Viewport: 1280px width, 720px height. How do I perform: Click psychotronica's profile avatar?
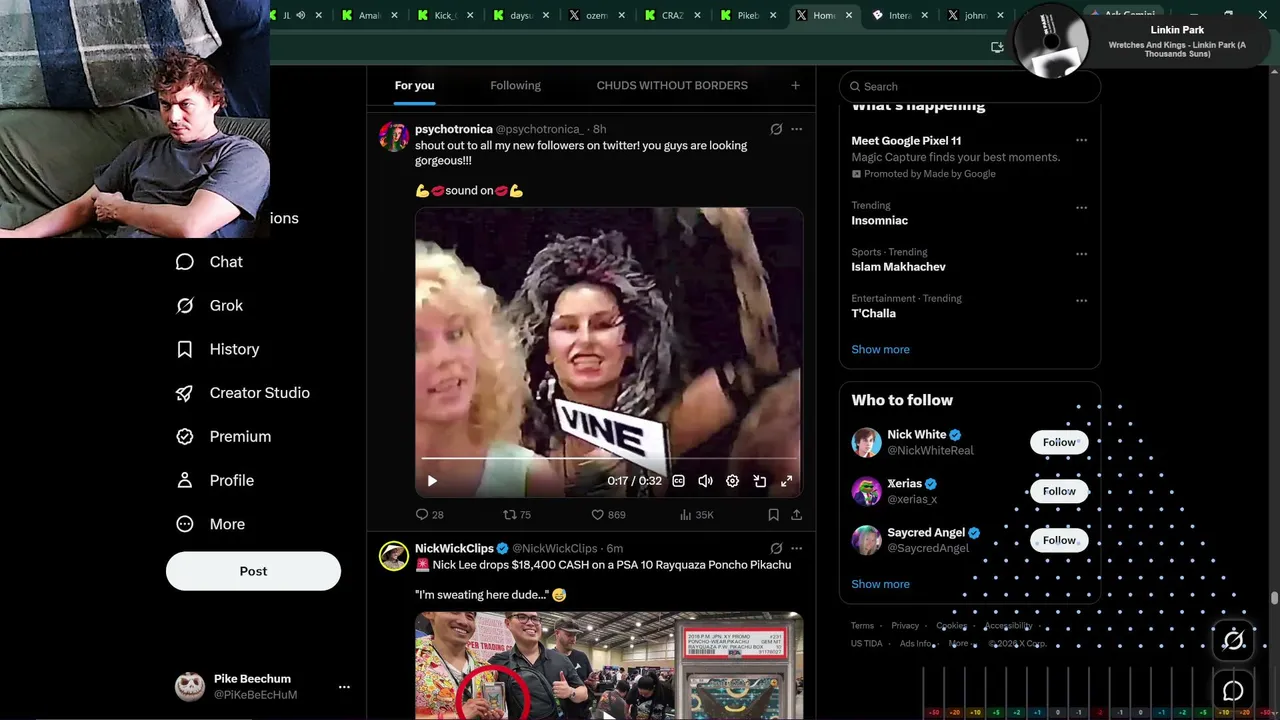click(x=394, y=138)
